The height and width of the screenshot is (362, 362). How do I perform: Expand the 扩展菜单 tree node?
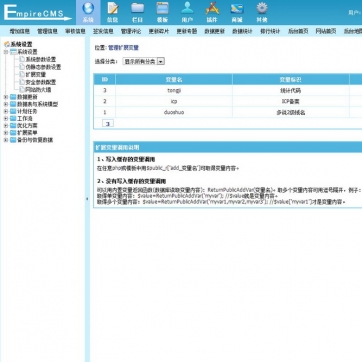[x=6, y=133]
